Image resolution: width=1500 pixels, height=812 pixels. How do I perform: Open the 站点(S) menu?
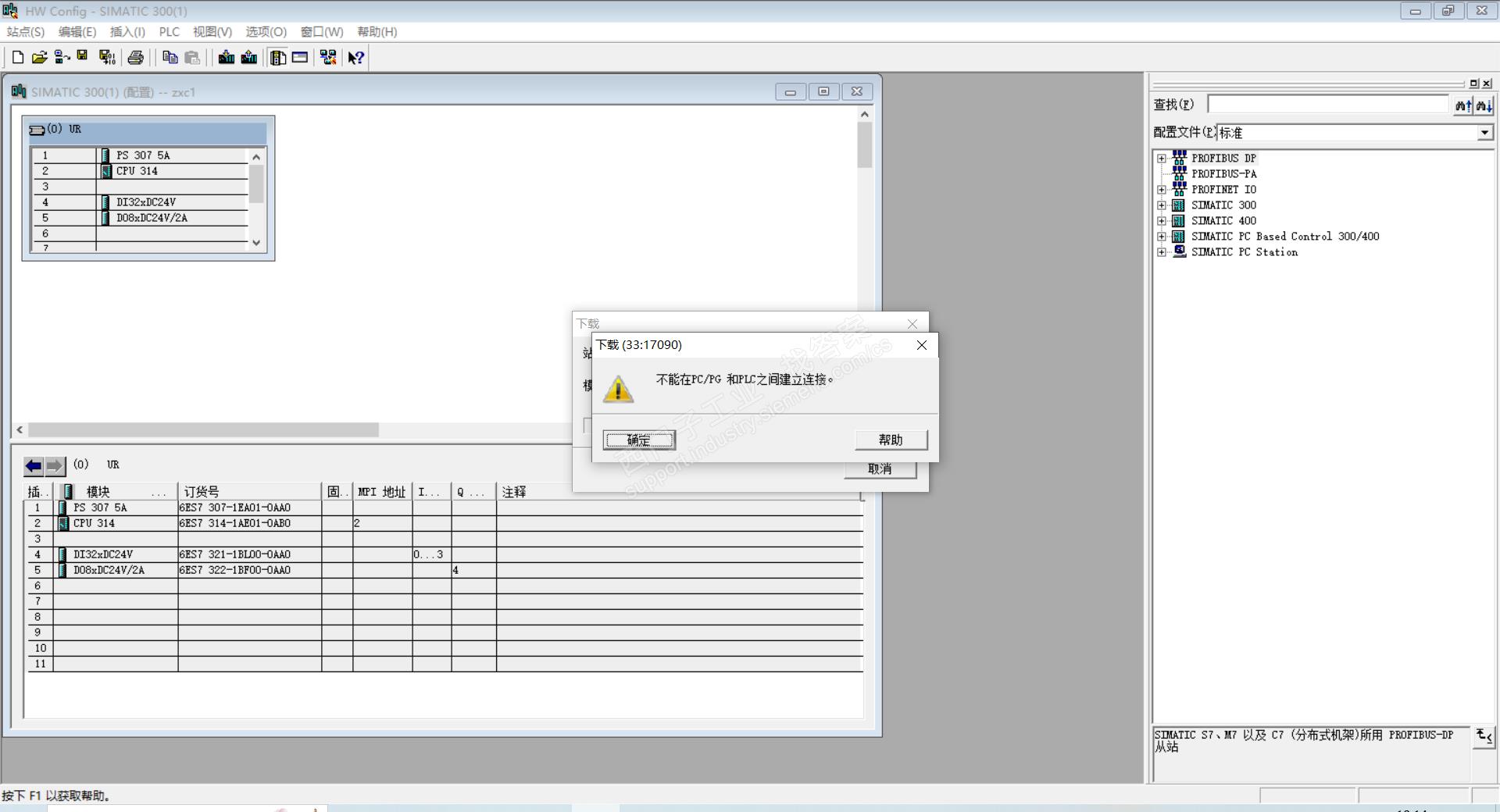(x=26, y=32)
